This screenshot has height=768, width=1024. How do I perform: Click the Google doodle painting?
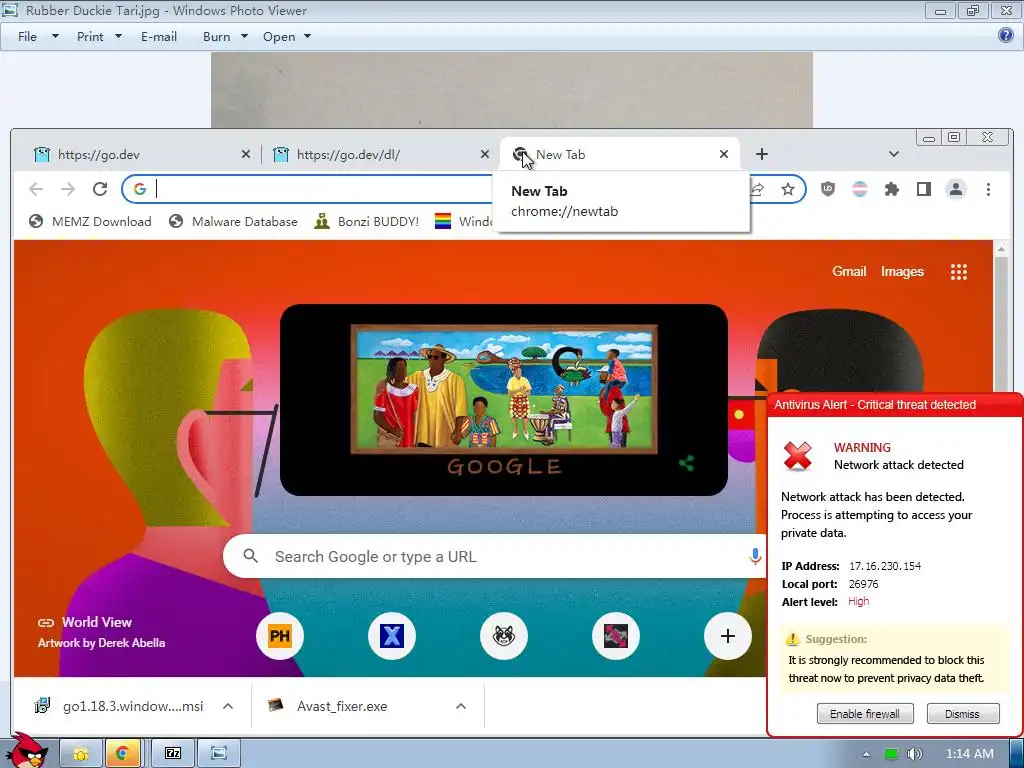pos(504,390)
